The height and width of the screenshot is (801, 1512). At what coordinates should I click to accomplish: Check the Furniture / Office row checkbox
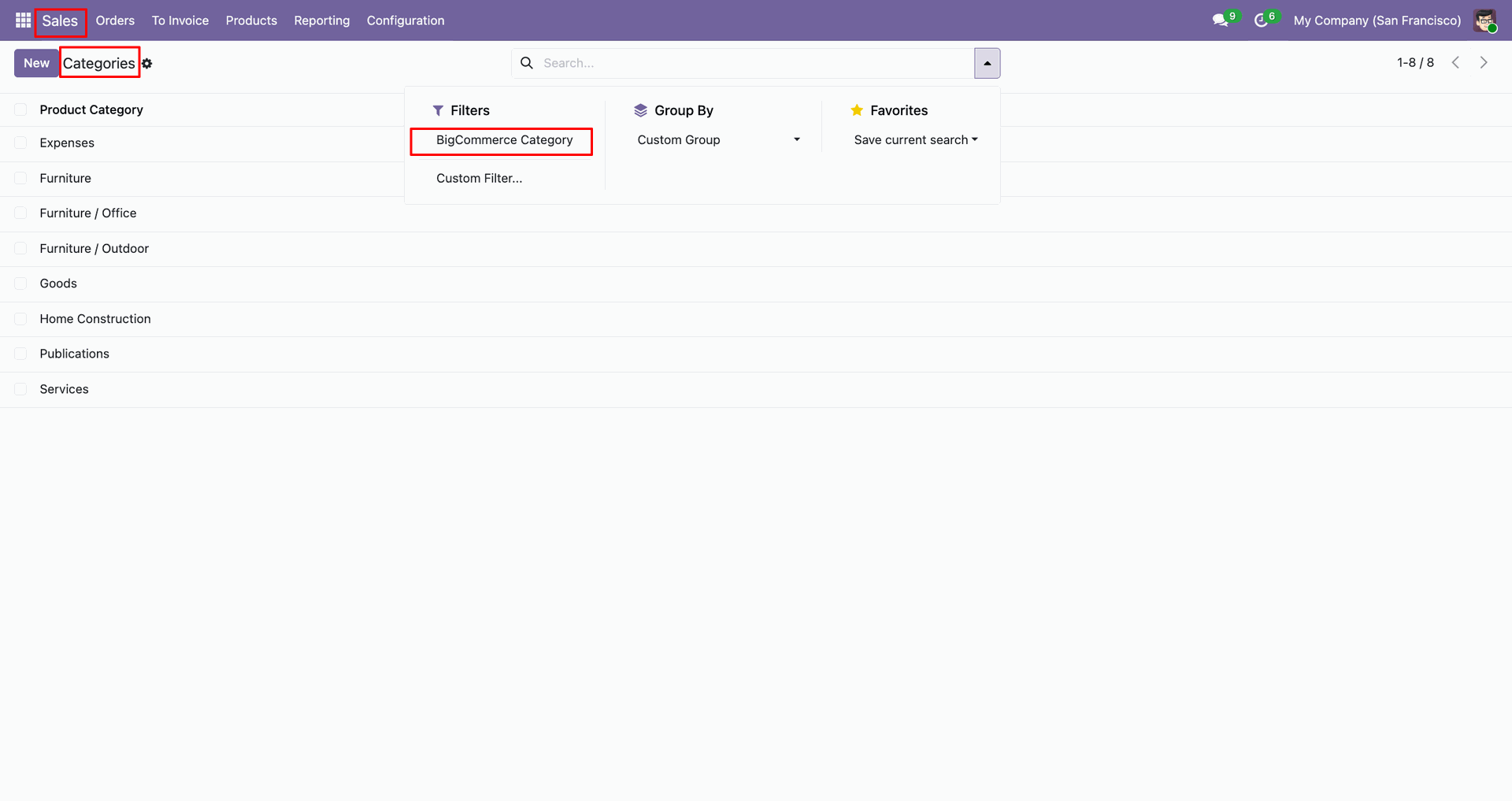(21, 213)
